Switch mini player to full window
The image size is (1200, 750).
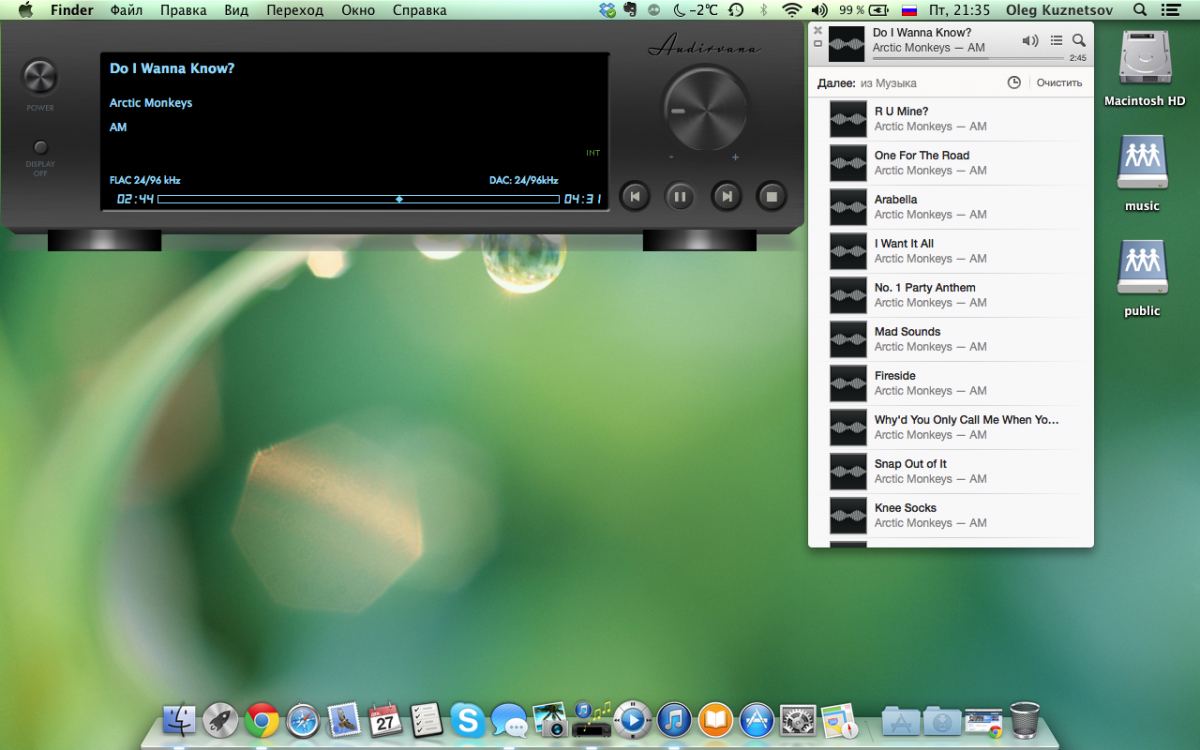[x=817, y=44]
